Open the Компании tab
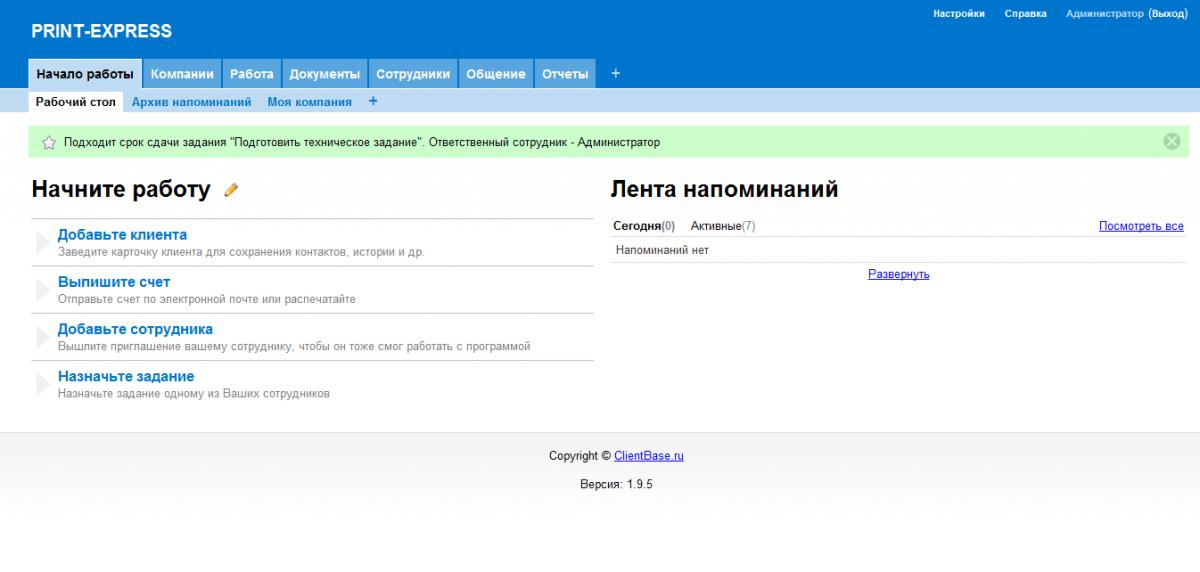This screenshot has width=1200, height=572. pyautogui.click(x=182, y=74)
